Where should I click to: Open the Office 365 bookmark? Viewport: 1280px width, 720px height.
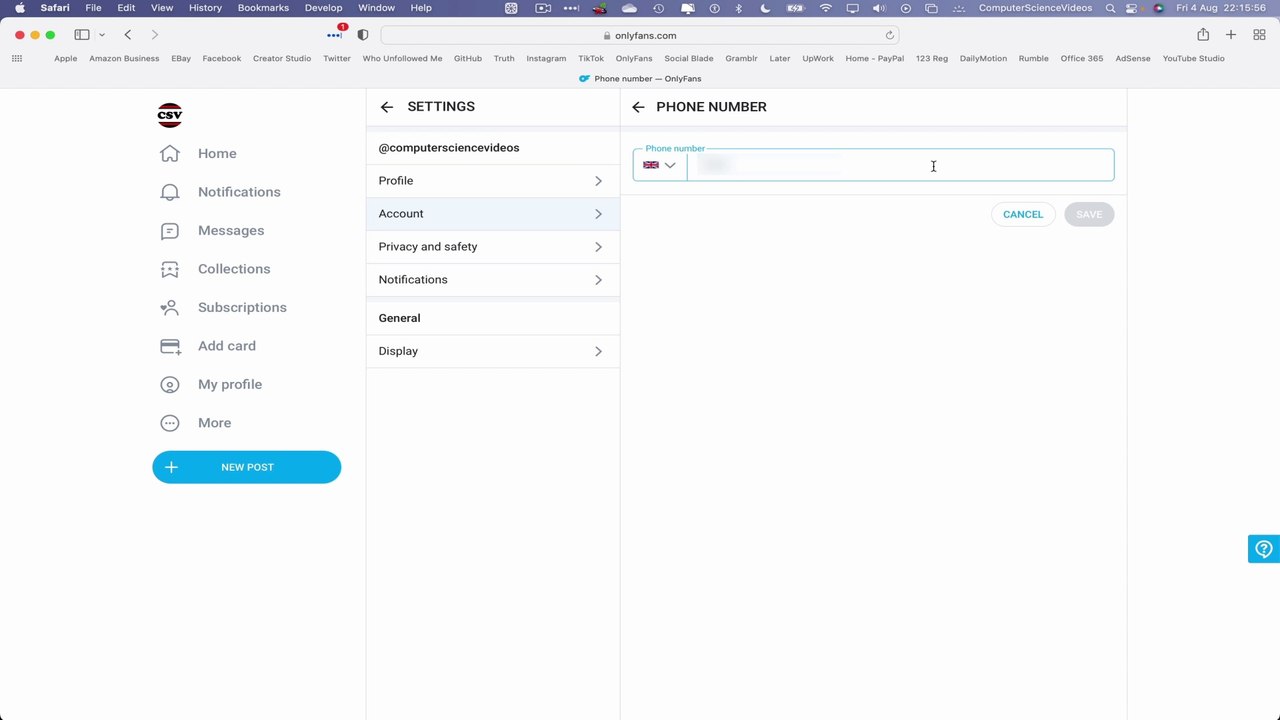1082,58
